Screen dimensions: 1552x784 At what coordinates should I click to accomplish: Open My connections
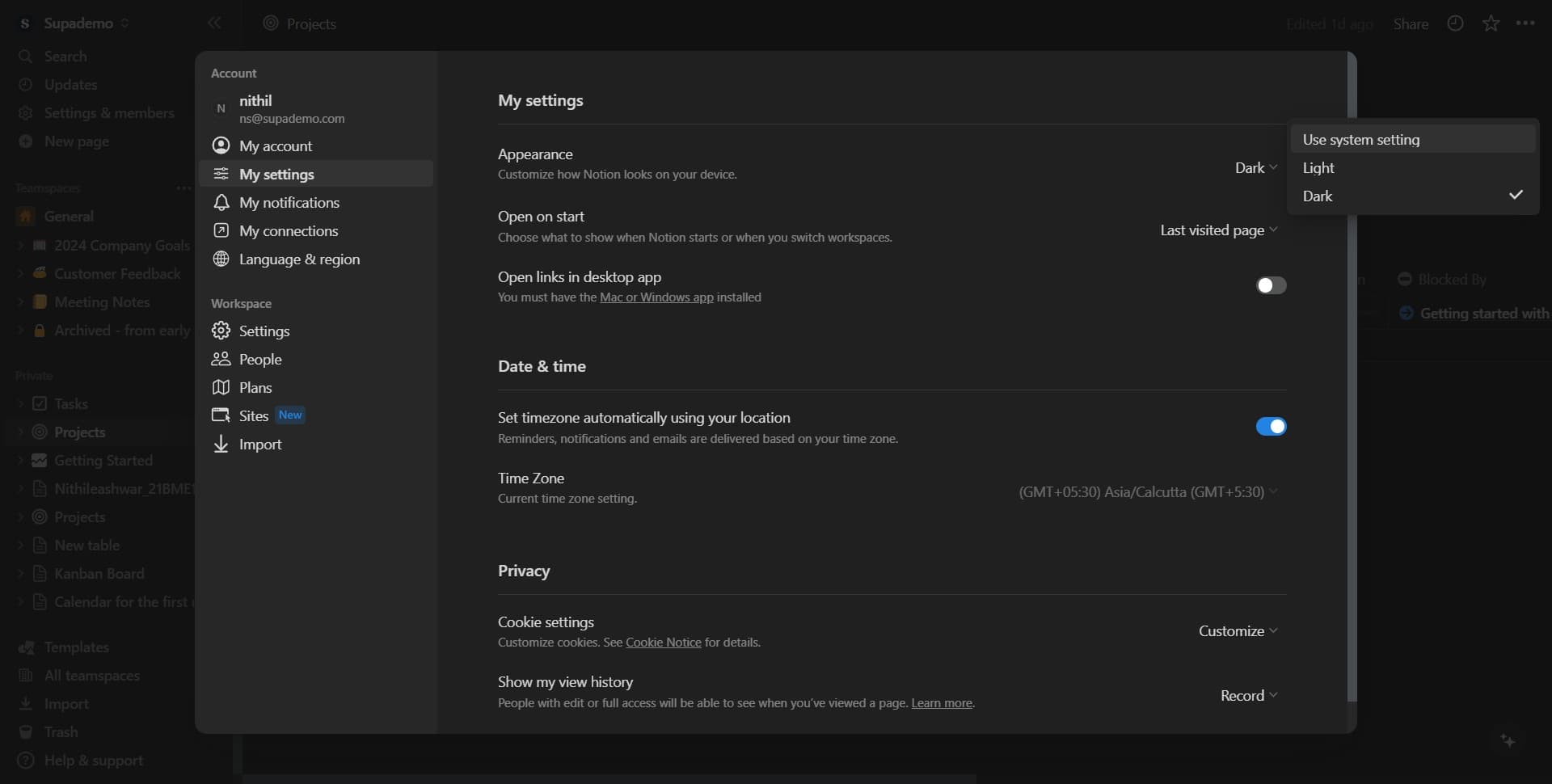pyautogui.click(x=288, y=231)
